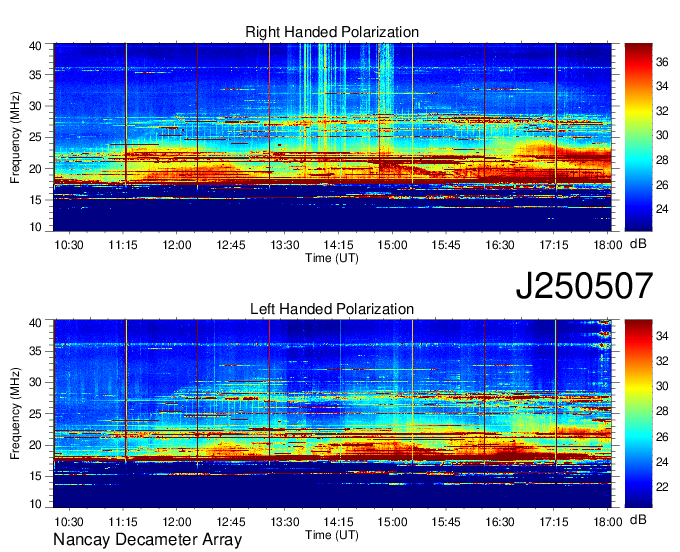Click 10:30 tick on right-handed plot time axis
This screenshot has width=680, height=552.
tap(69, 245)
